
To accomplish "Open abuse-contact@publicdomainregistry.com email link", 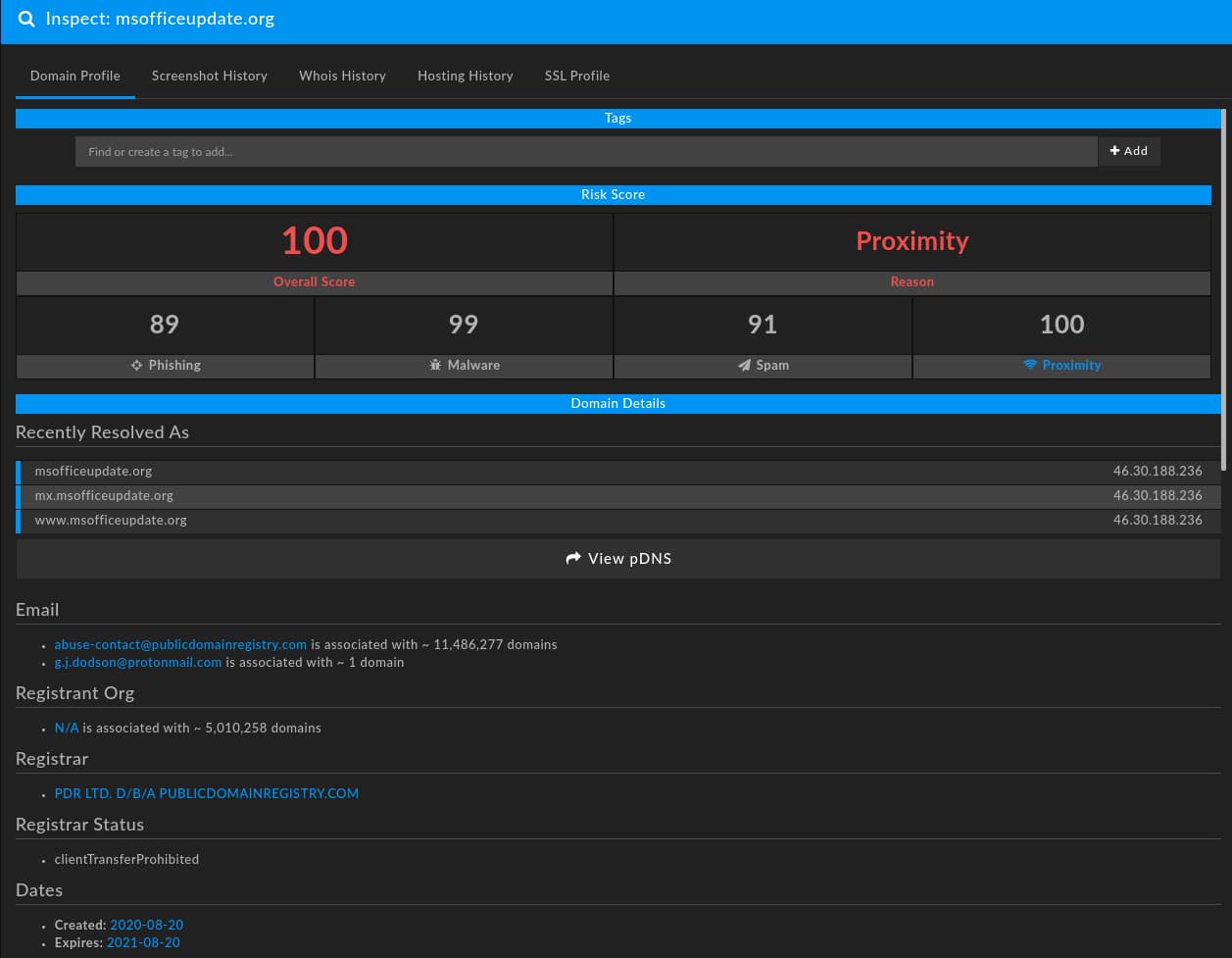I will (x=180, y=644).
